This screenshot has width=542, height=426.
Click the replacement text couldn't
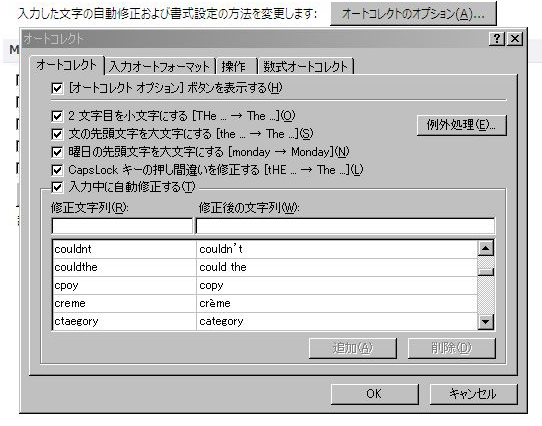tap(221, 249)
